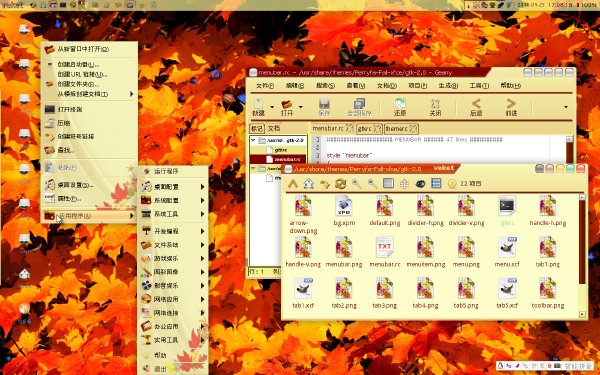
Task: Select the menubar.rc TXT file icon
Action: [385, 247]
